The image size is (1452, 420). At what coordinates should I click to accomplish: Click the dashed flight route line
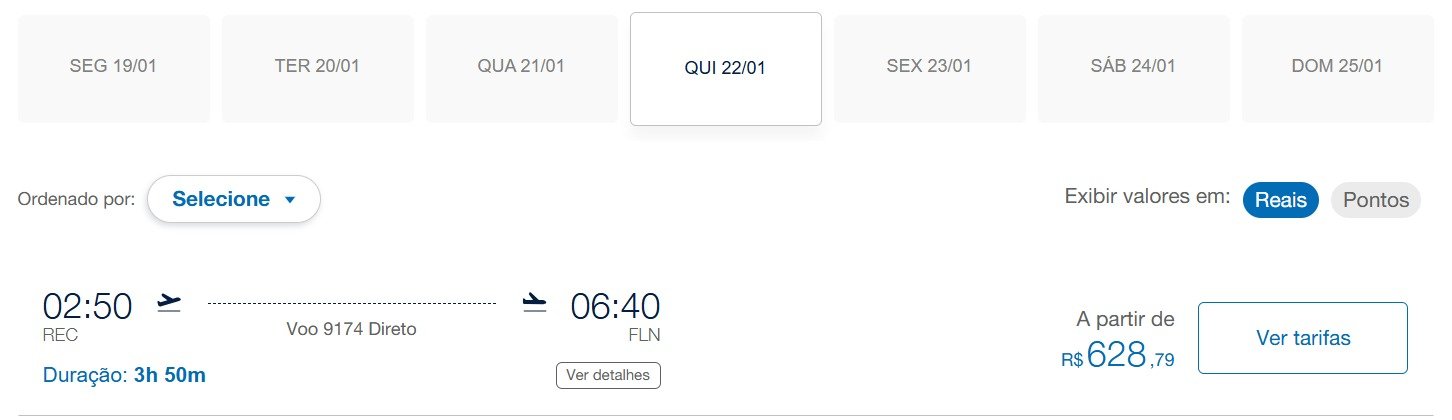tap(351, 303)
